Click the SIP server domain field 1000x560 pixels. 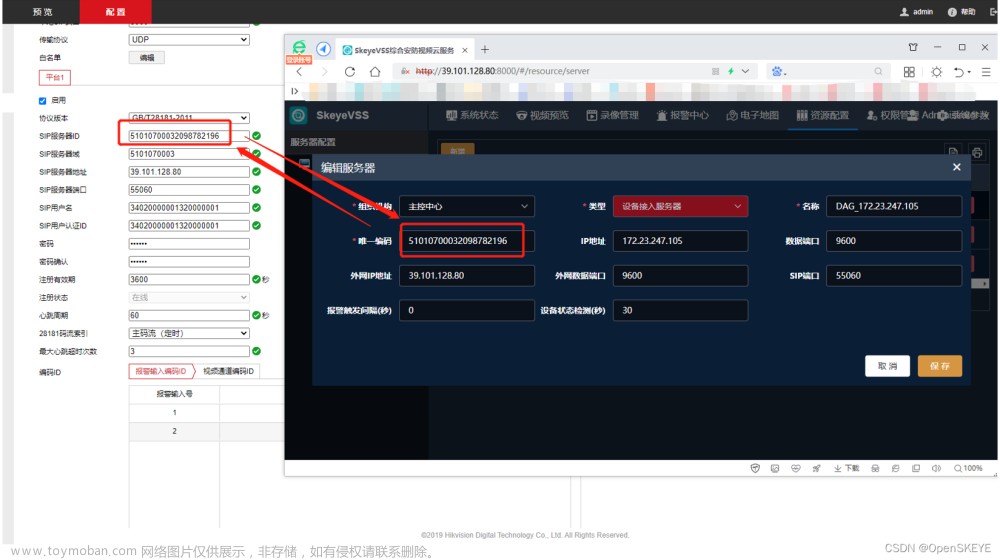tap(189, 154)
